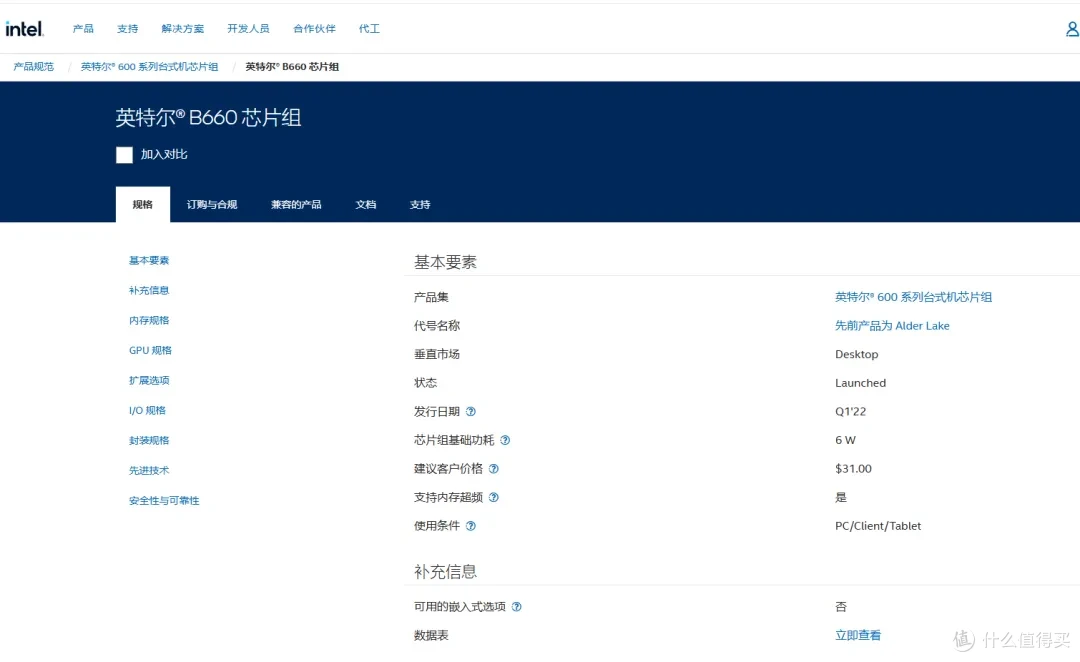Click the $31.00 price value
Image resolution: width=1080 pixels, height=662 pixels.
point(853,468)
